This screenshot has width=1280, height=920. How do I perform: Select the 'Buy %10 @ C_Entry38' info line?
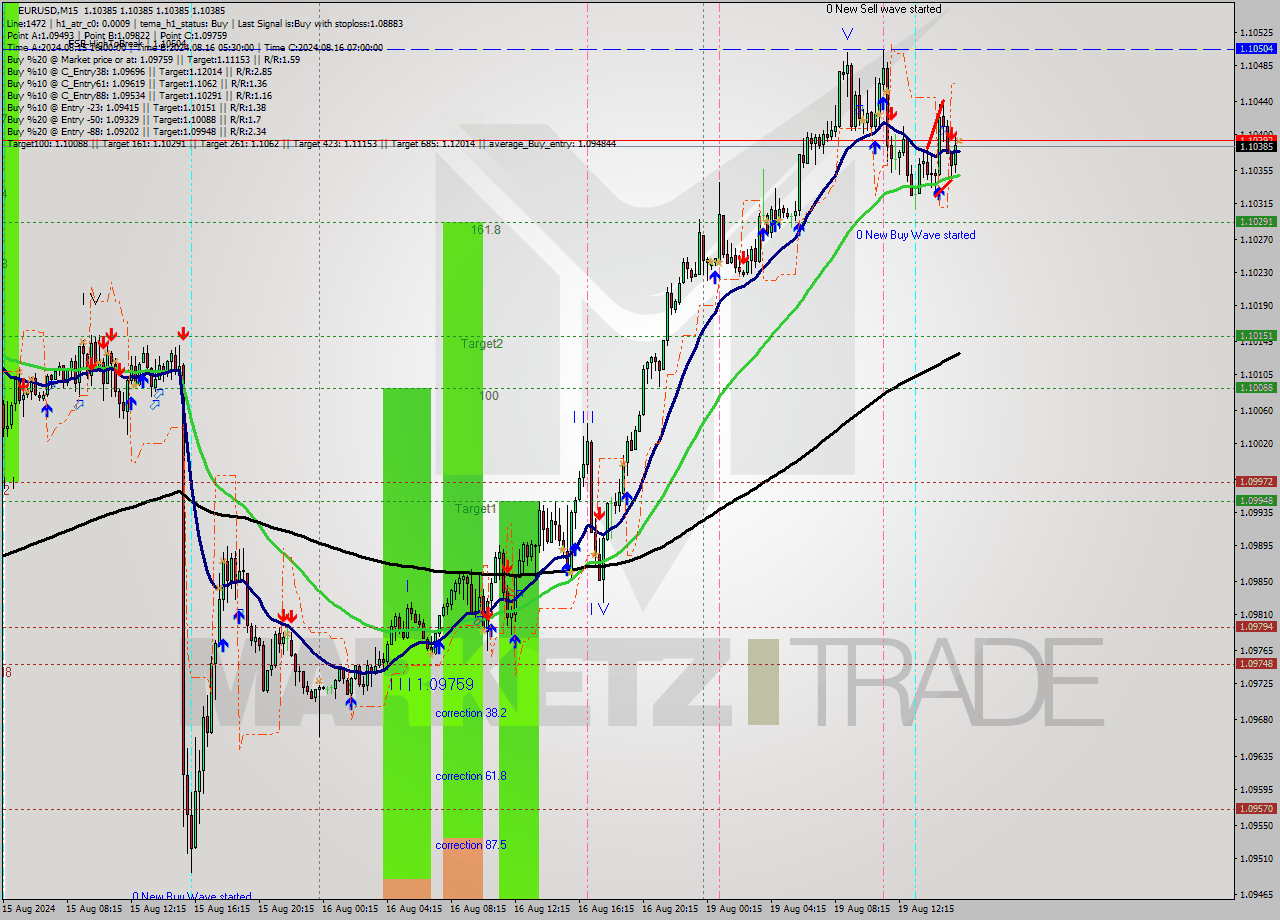point(139,72)
